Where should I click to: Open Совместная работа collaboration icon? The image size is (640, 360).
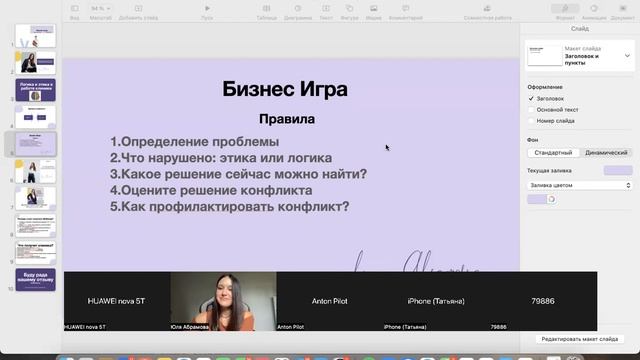[x=487, y=9]
